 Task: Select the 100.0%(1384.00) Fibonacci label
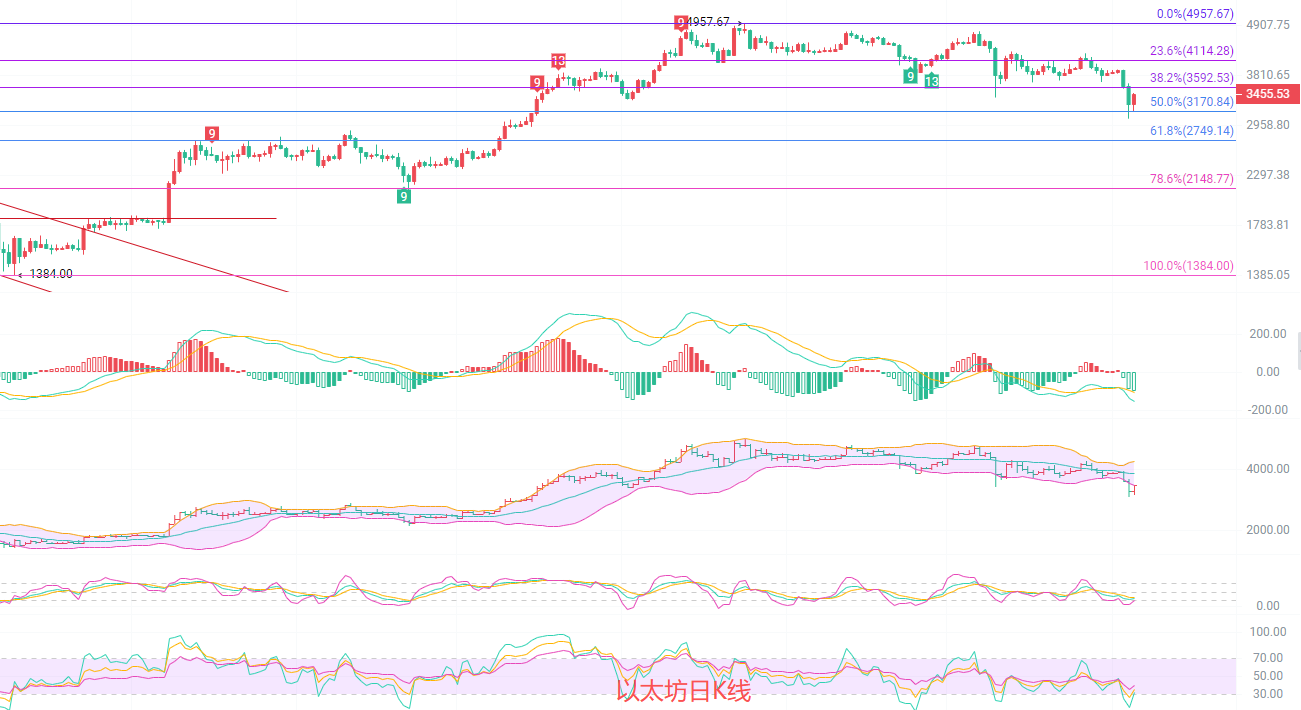point(1188,266)
